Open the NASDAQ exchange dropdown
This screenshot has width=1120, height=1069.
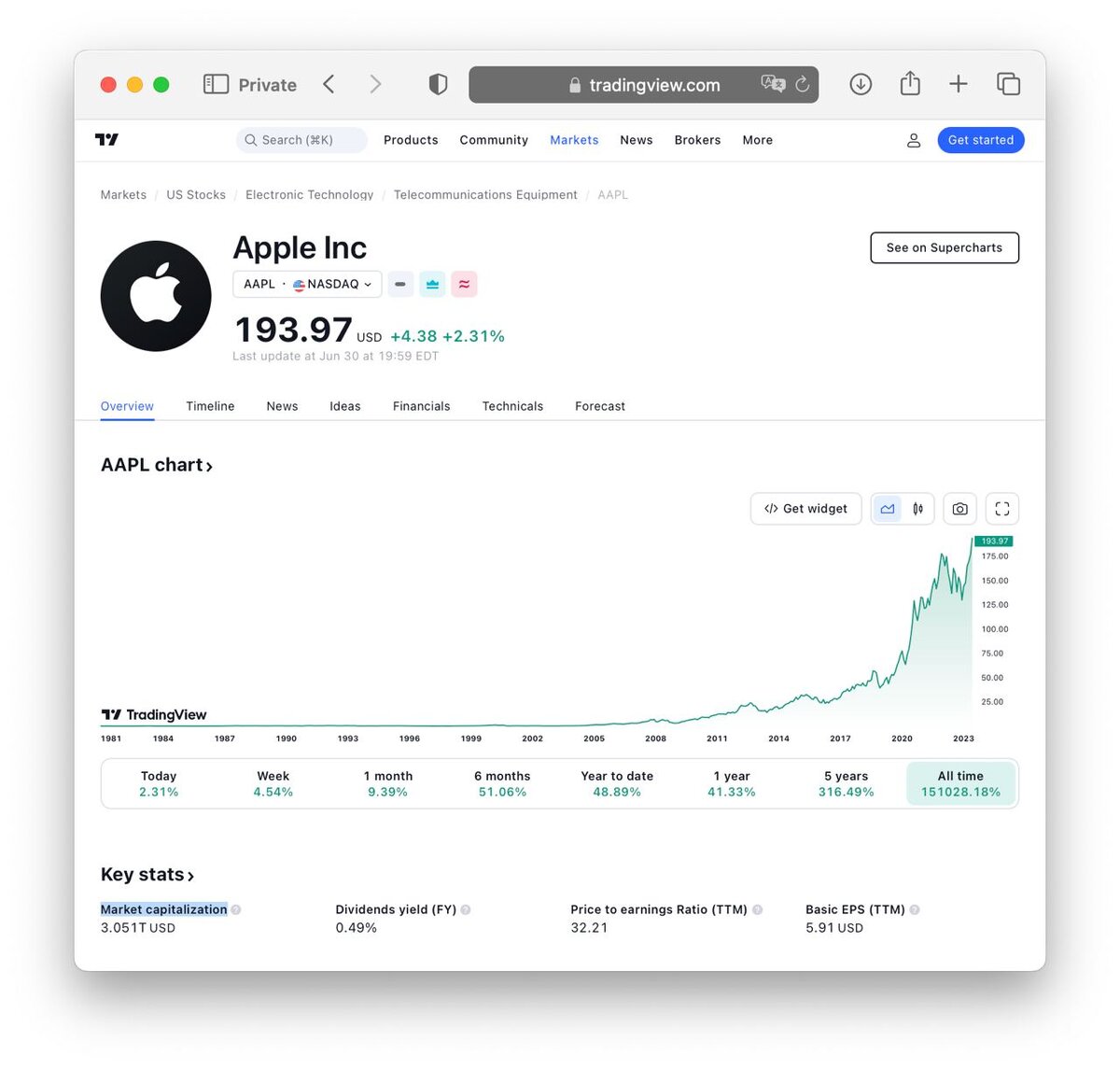pyautogui.click(x=368, y=284)
